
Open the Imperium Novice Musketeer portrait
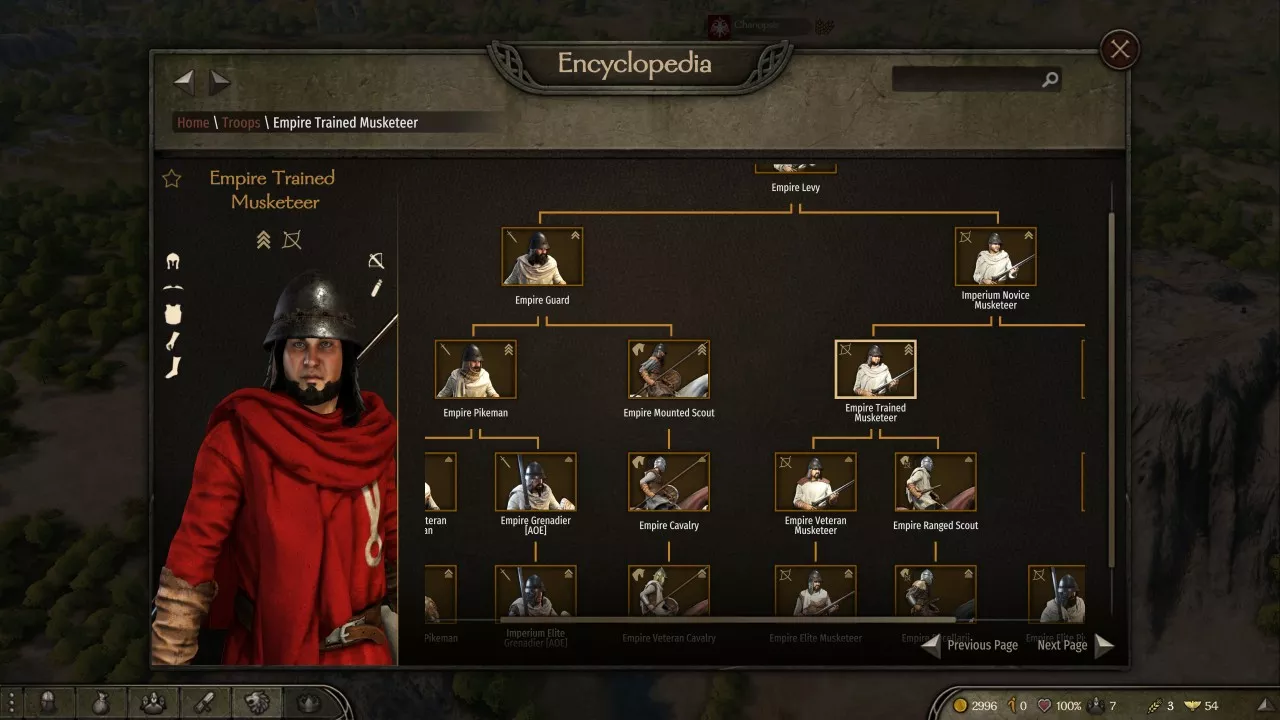pos(995,256)
